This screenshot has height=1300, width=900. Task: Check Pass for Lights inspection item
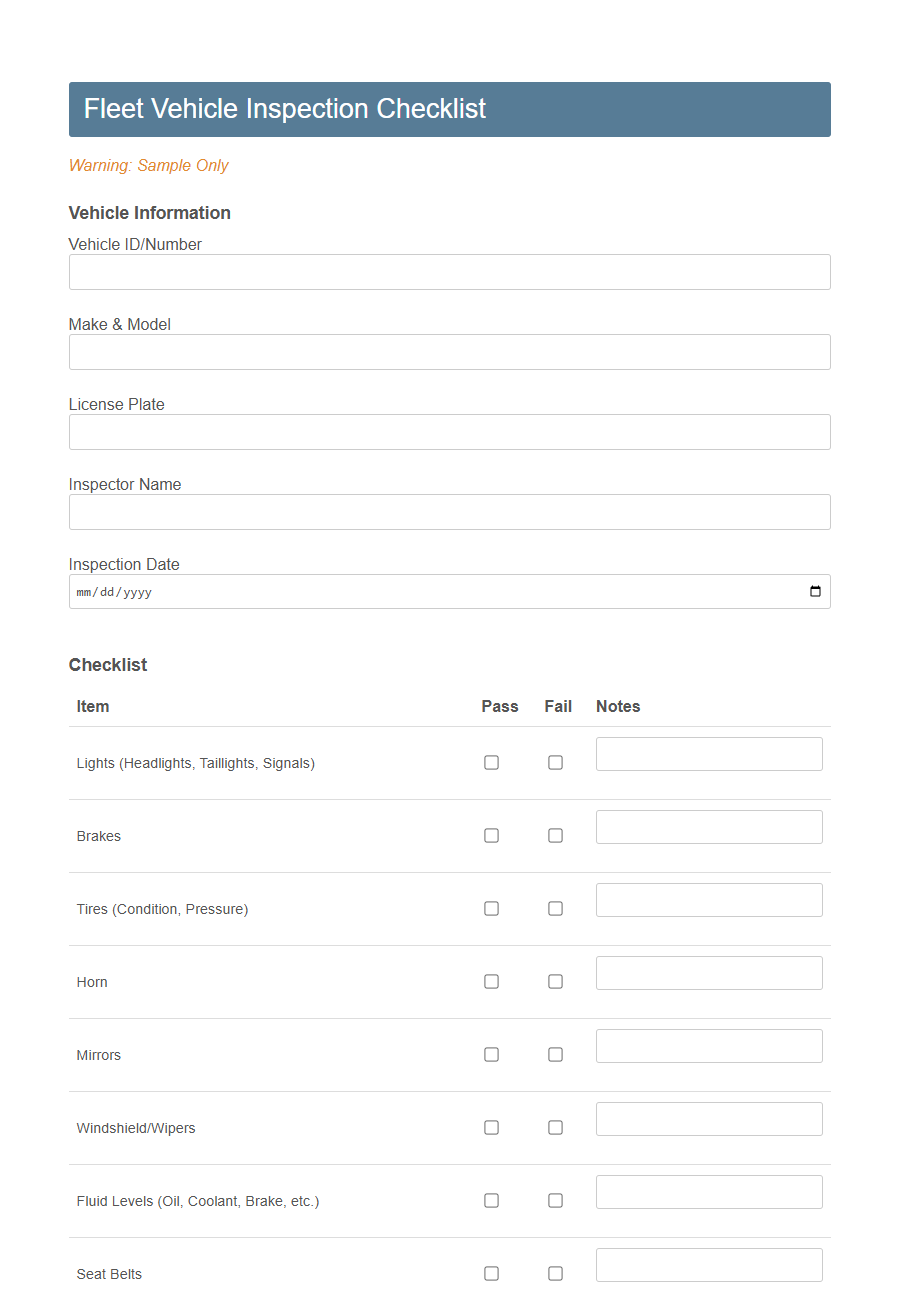coord(491,762)
